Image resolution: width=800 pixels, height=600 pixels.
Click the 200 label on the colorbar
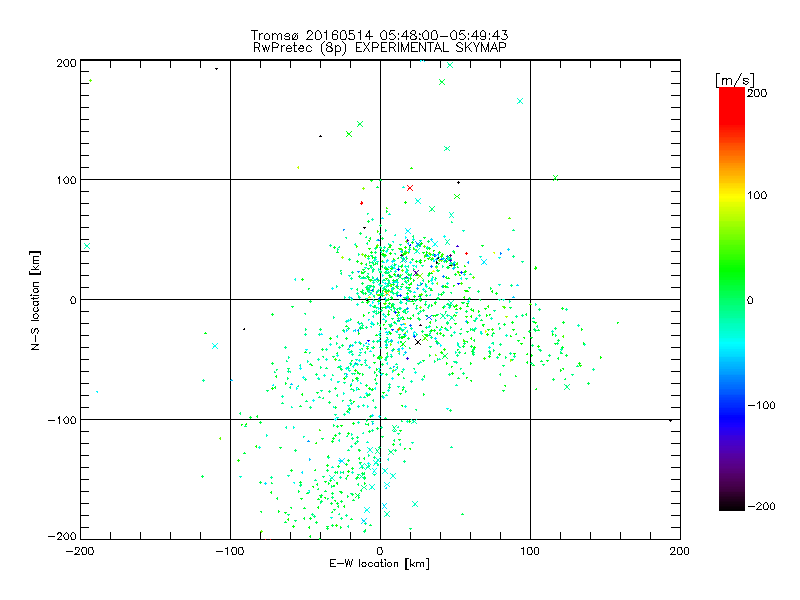tap(757, 93)
